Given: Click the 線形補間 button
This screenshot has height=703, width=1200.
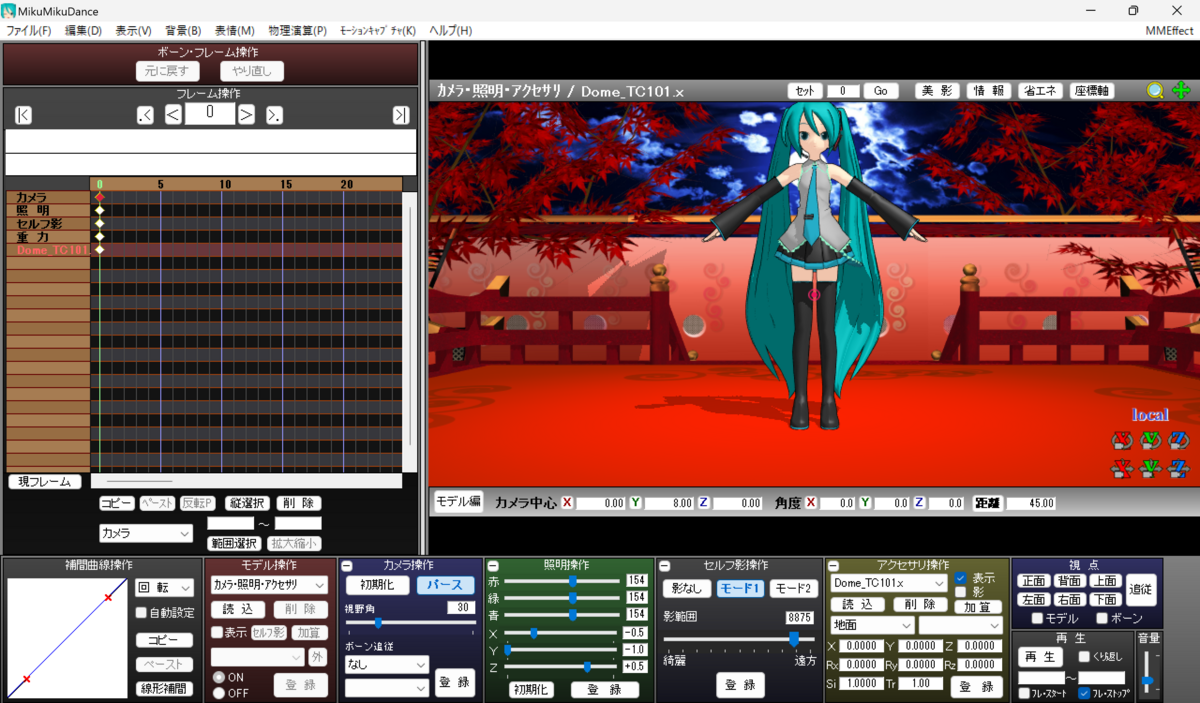Looking at the screenshot, I should (x=165, y=689).
